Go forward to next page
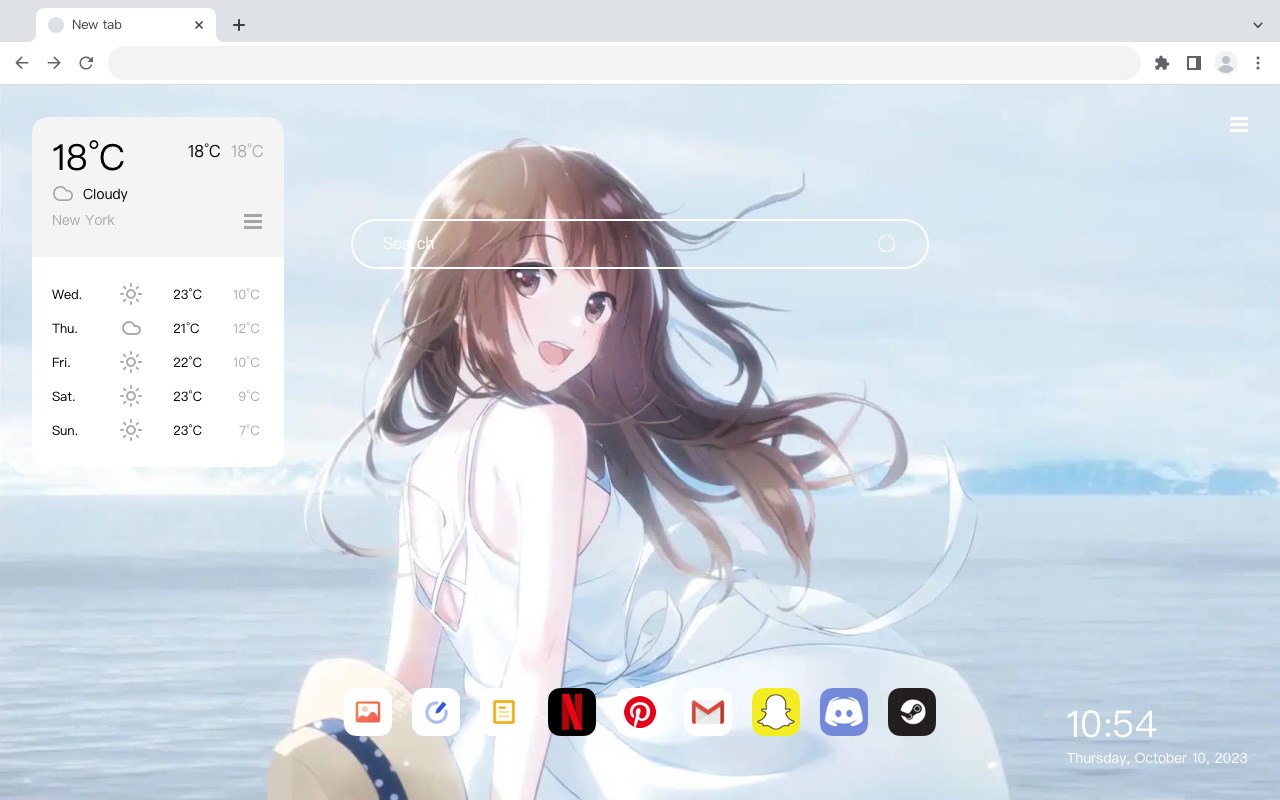 tap(54, 63)
